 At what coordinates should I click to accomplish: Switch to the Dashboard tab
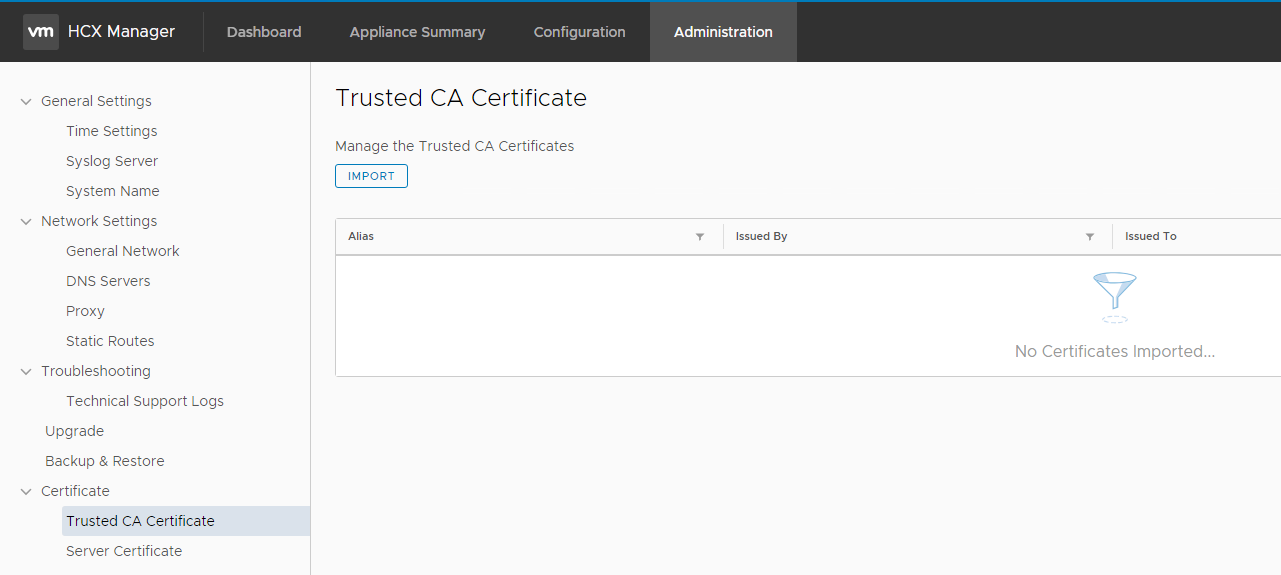(x=264, y=32)
